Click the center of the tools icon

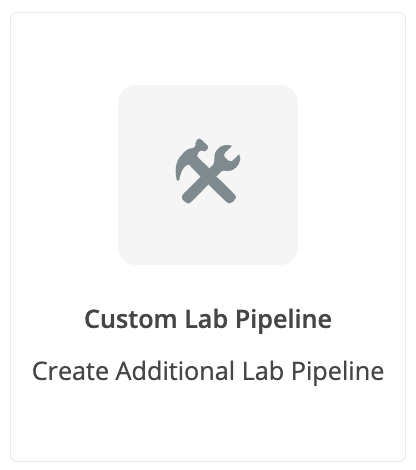[208, 173]
